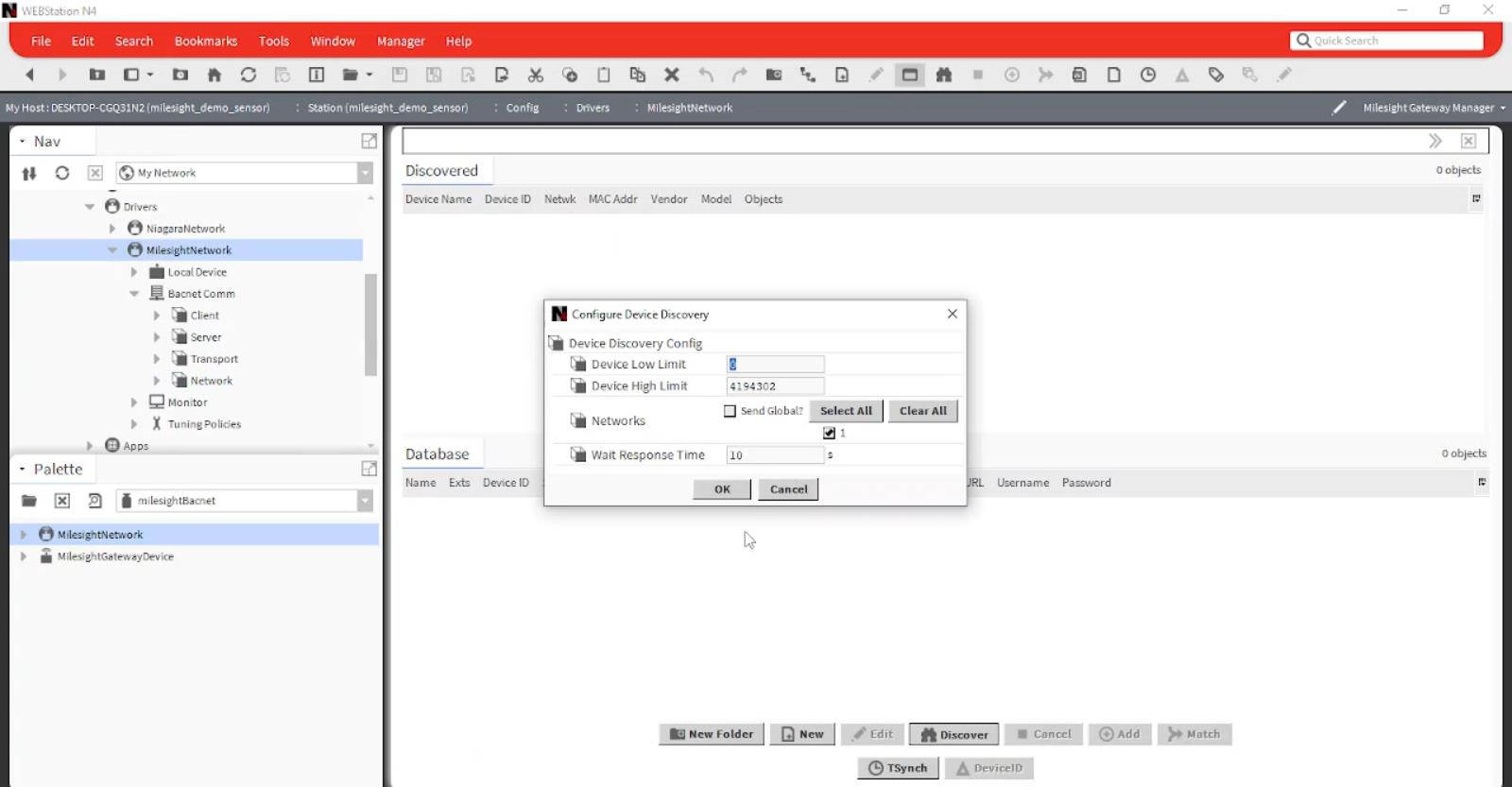Click the Refresh icon in the top toolbar
The height and width of the screenshot is (787, 1512).
coord(249,75)
